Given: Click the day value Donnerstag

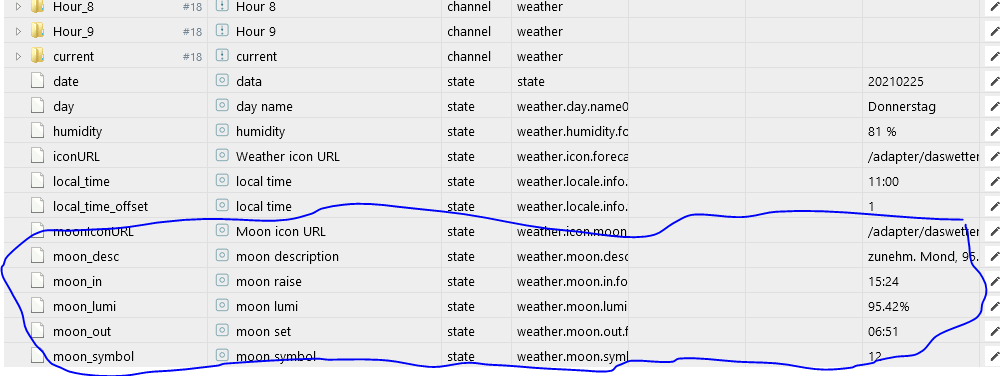Looking at the screenshot, I should [902, 106].
